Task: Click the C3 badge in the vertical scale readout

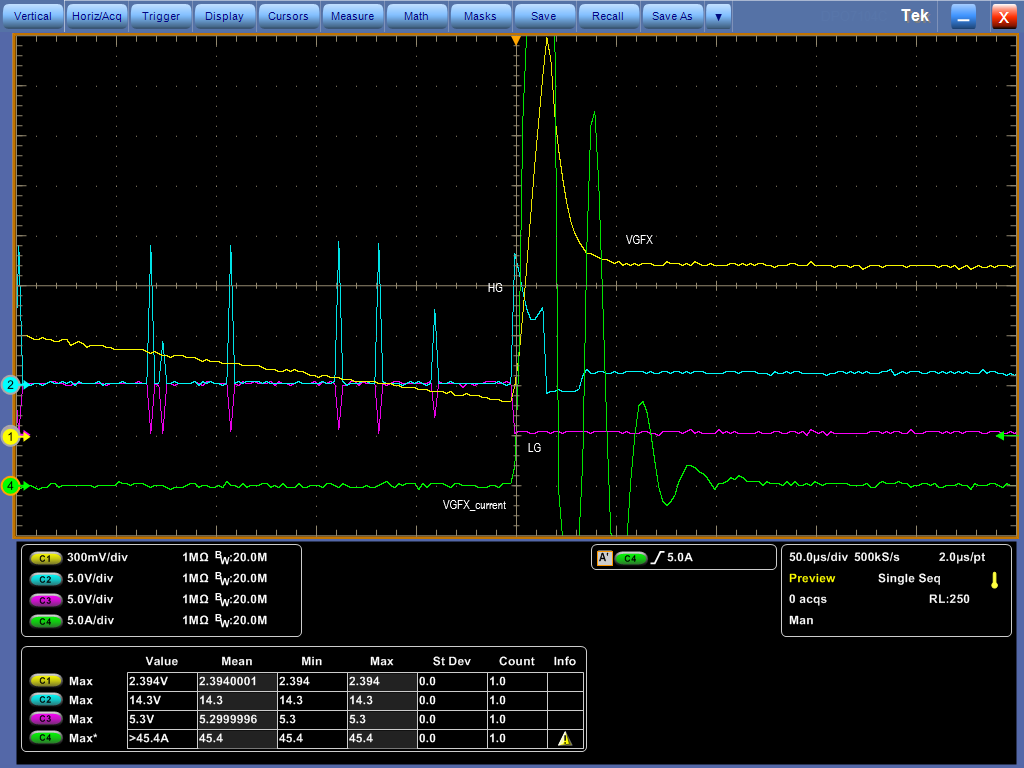Action: pyautogui.click(x=46, y=600)
